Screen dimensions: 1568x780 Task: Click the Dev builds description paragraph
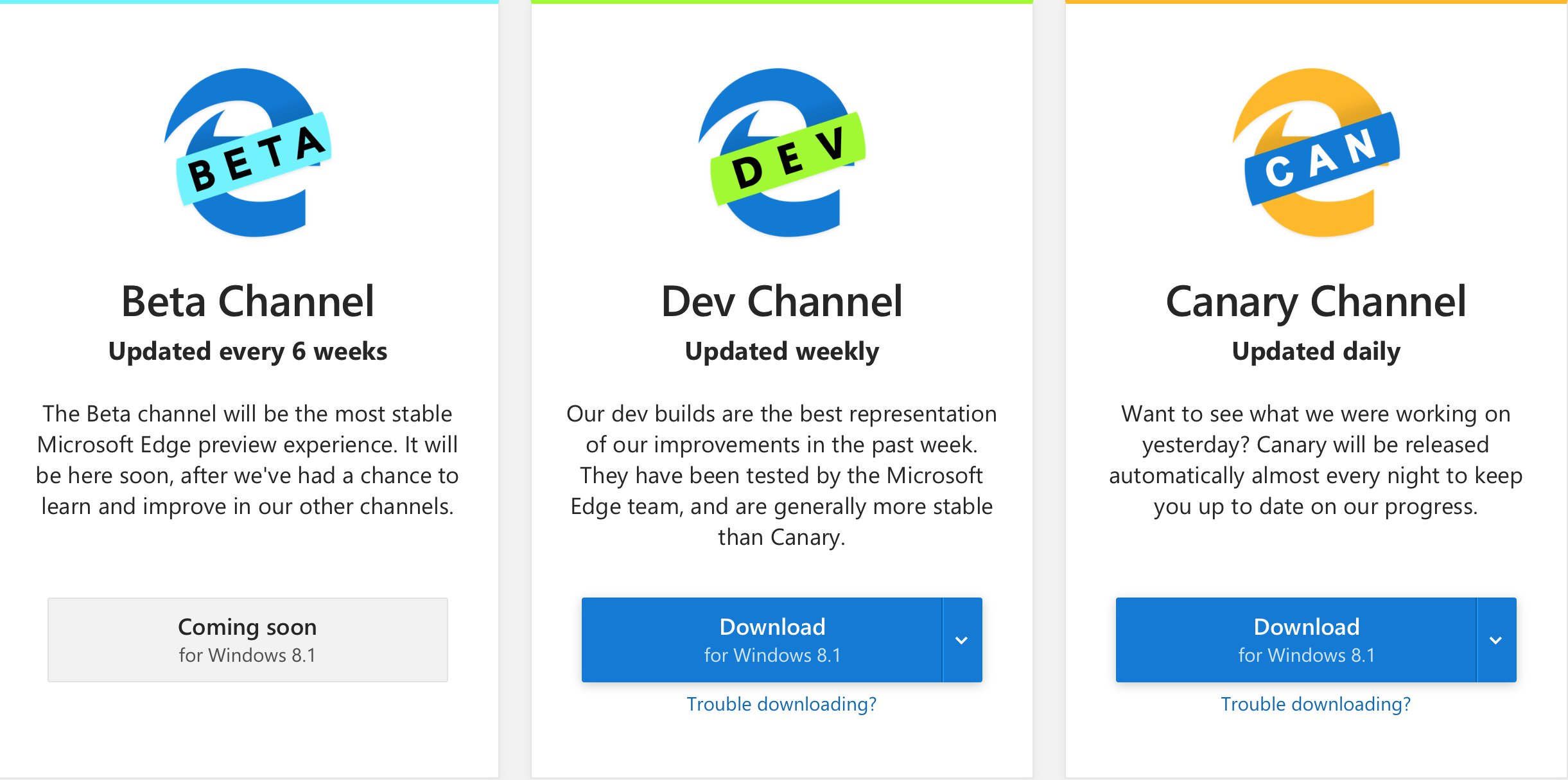tap(781, 475)
